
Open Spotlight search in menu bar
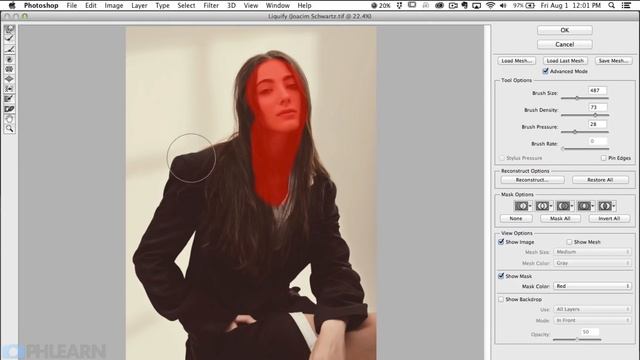(x=611, y=5)
